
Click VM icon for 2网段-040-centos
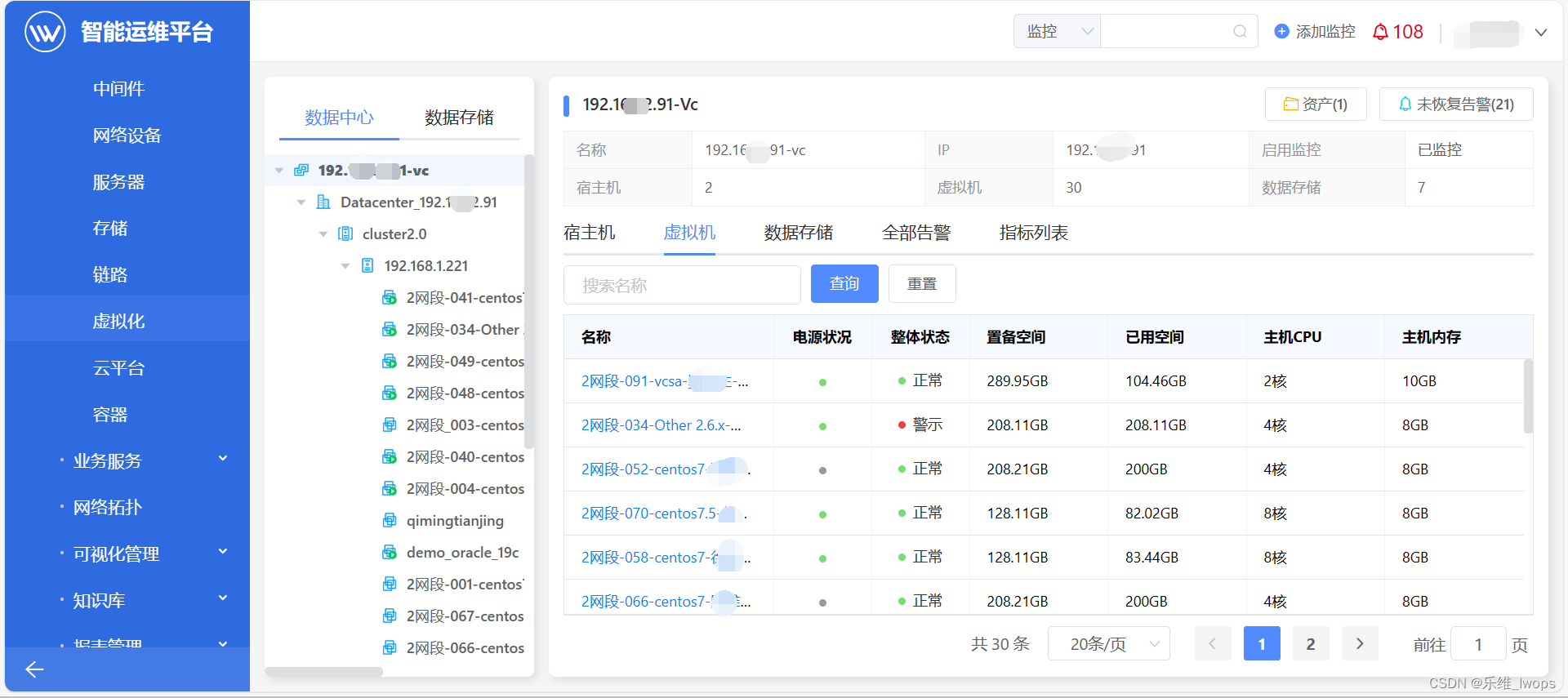pyautogui.click(x=390, y=456)
